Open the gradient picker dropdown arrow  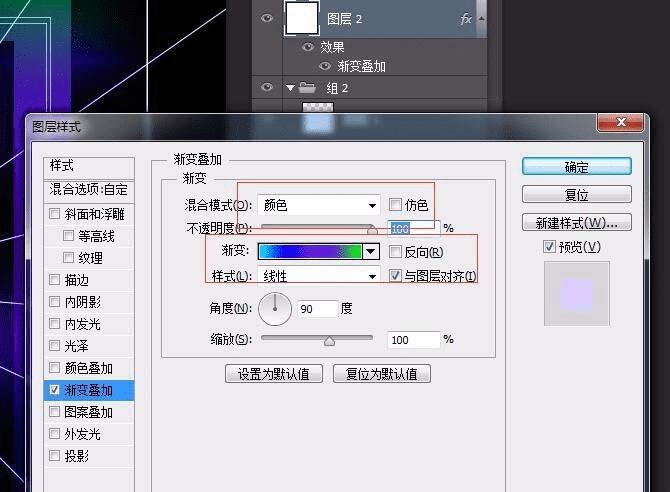(x=371, y=252)
